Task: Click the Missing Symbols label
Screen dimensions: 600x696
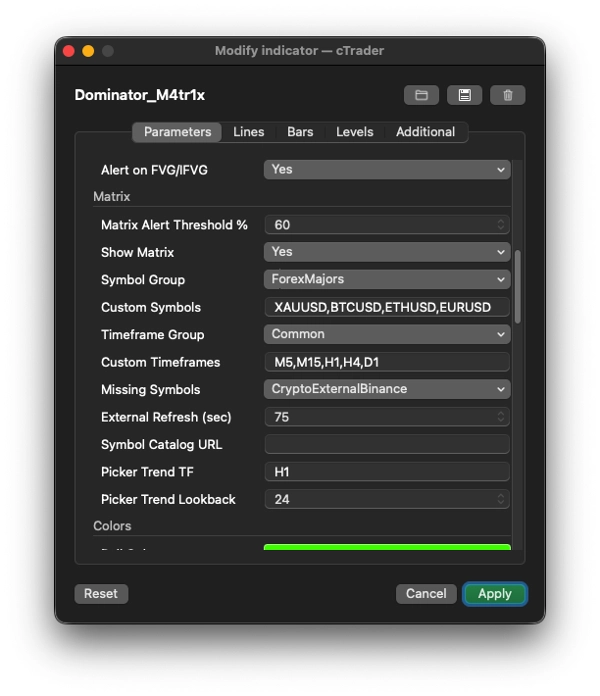Action: (150, 390)
